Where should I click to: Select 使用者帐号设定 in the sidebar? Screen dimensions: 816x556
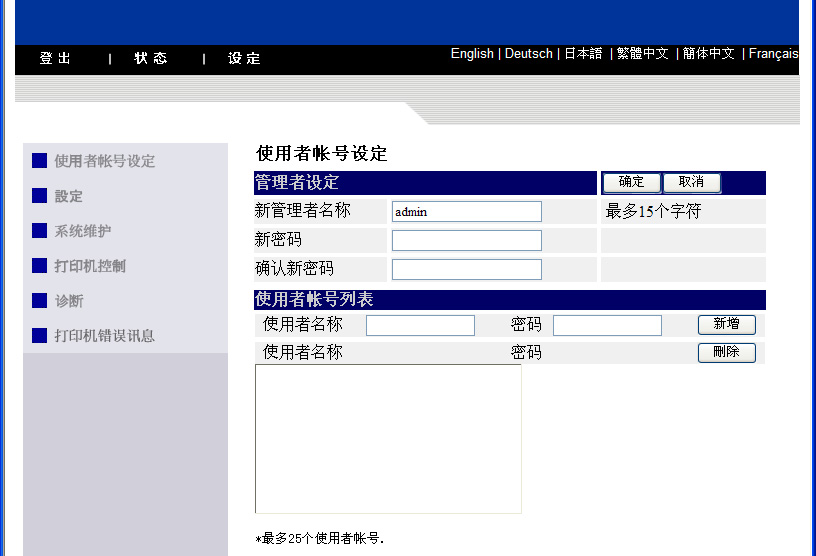click(x=104, y=161)
